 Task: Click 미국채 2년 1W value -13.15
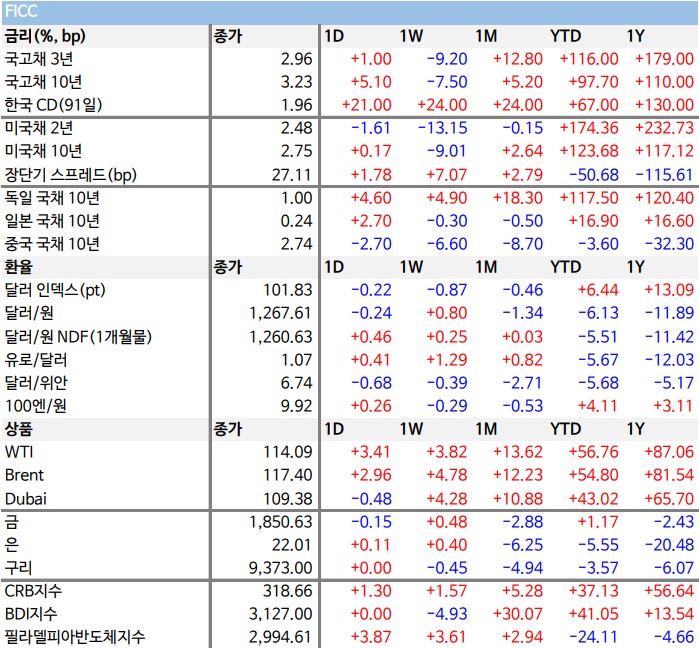[x=442, y=128]
